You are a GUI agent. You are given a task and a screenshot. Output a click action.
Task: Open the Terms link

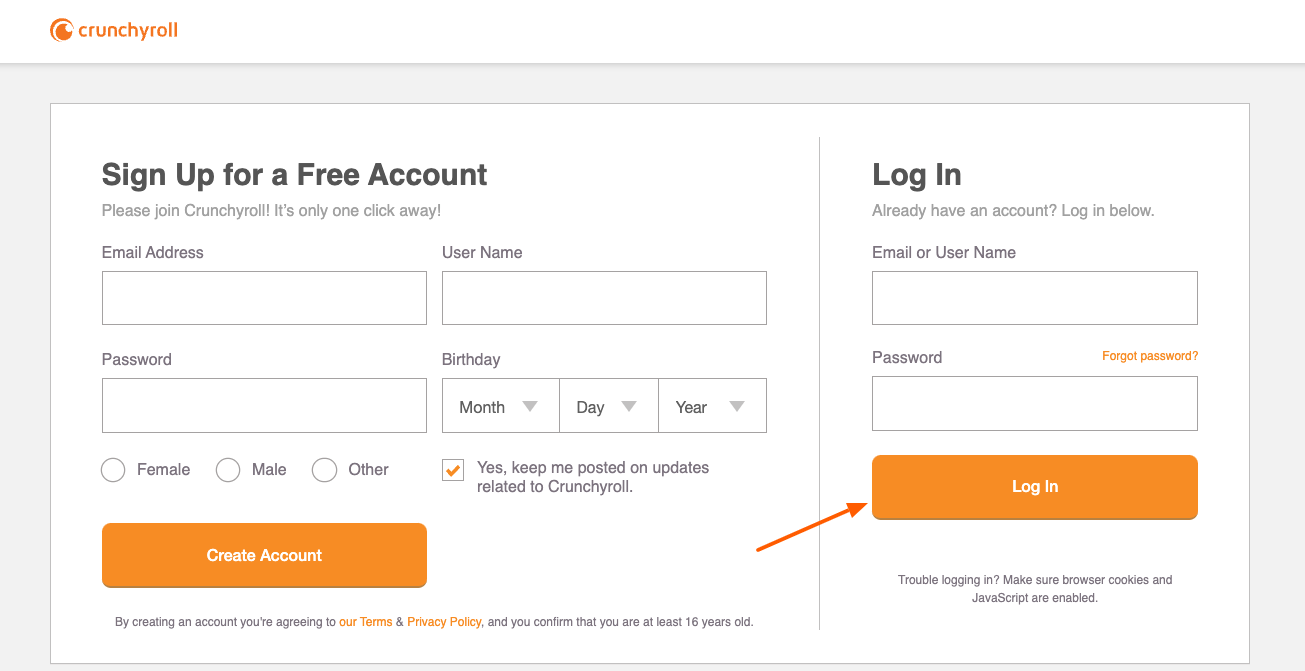tap(365, 622)
